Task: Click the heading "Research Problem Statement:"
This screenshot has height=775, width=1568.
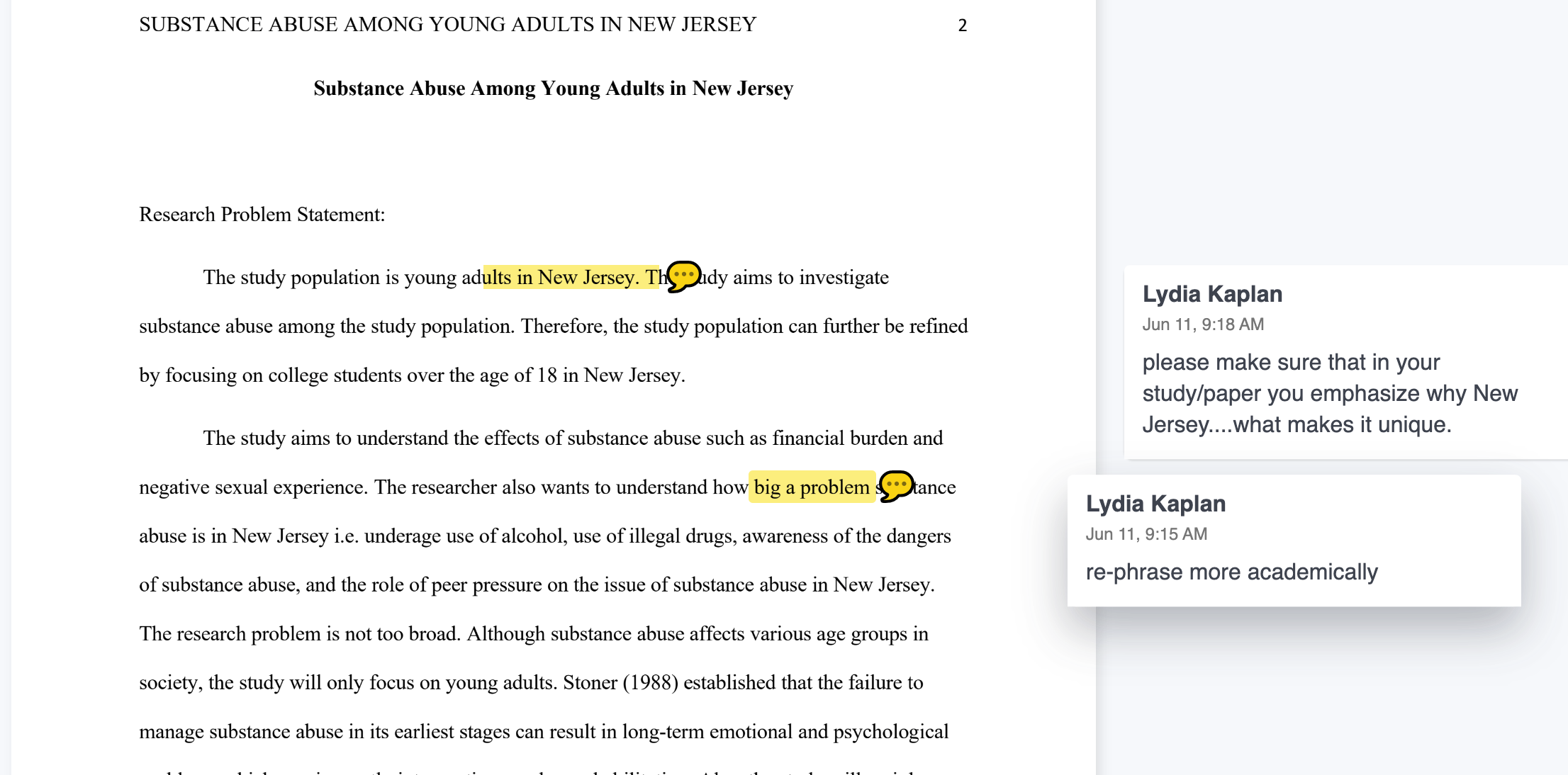Action: click(x=262, y=215)
